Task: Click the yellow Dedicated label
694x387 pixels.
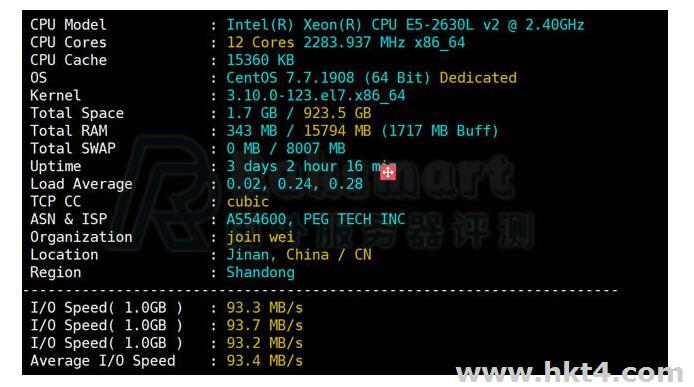Action: 478,78
